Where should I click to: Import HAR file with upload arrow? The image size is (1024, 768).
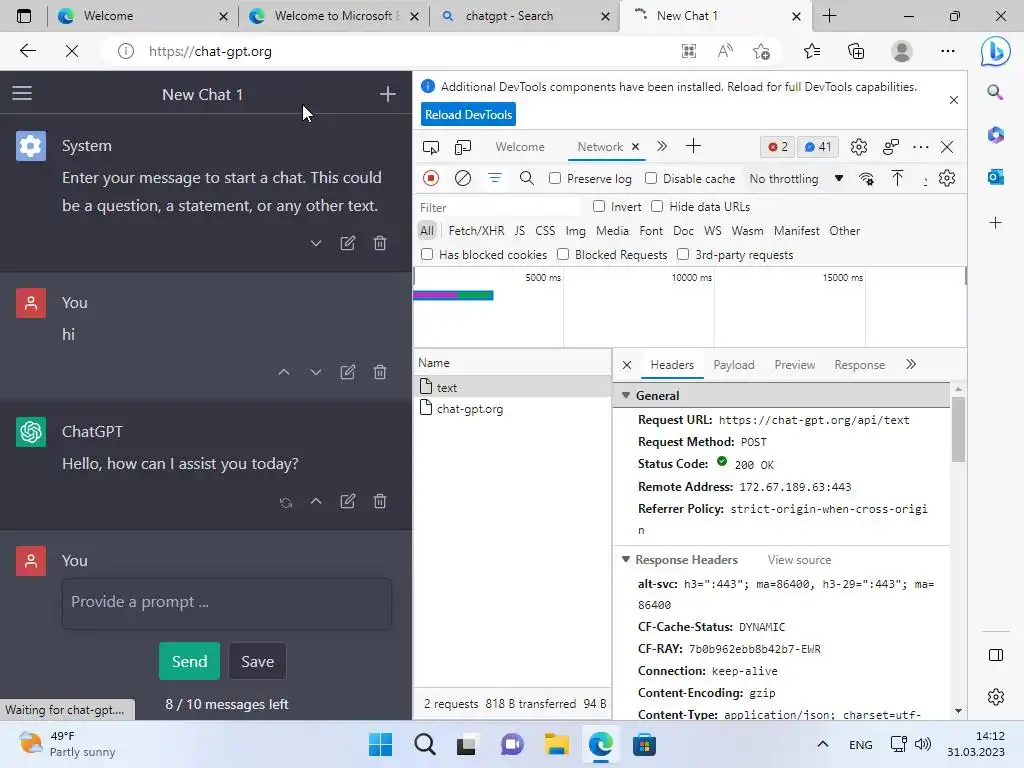[897, 178]
